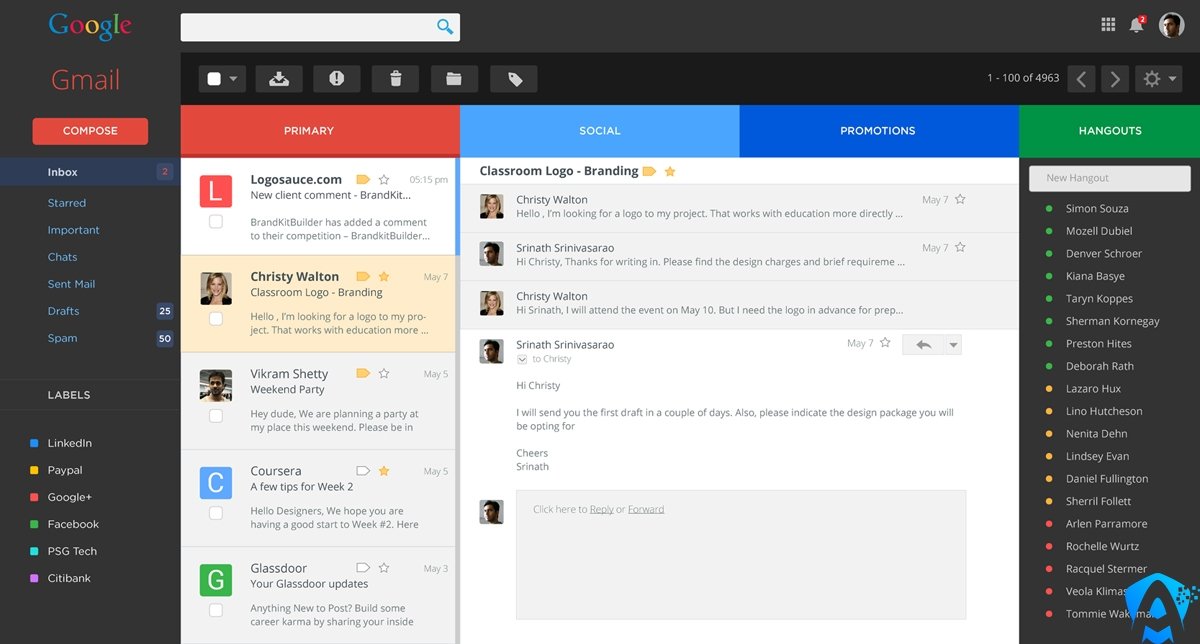
Task: Click the label tag beside the conversation title
Action: (x=649, y=172)
